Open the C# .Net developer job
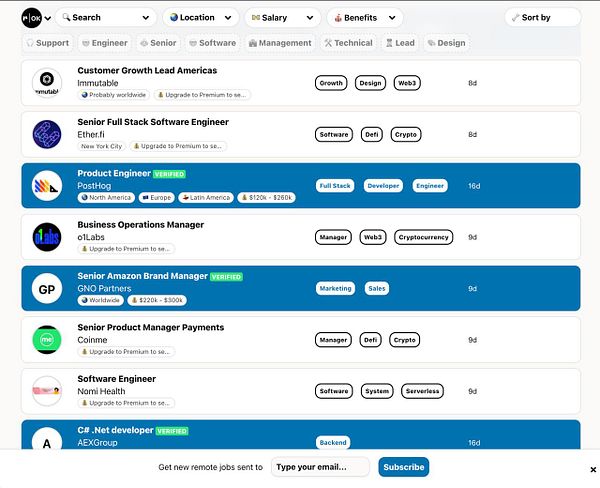This screenshot has width=600, height=488. [x=115, y=430]
